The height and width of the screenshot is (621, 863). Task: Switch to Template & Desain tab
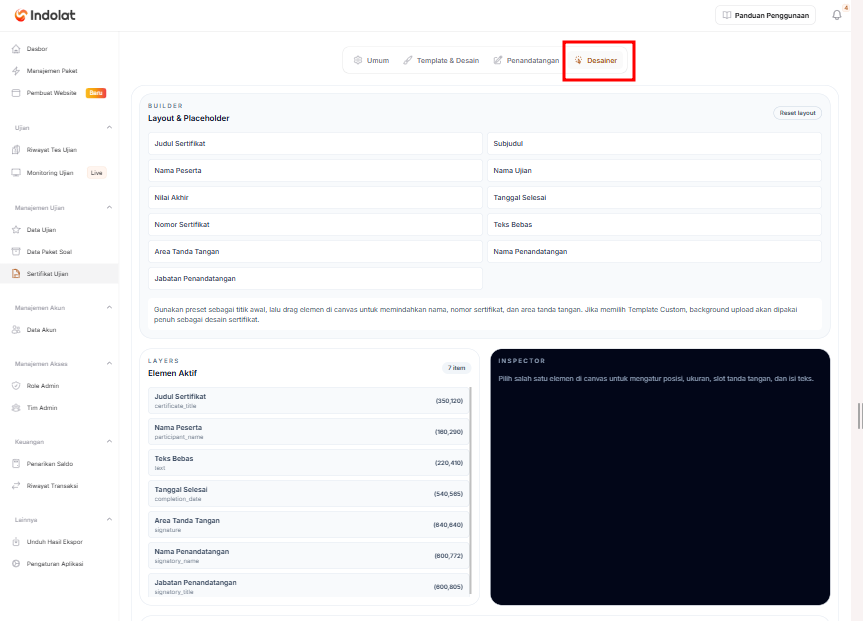(441, 61)
